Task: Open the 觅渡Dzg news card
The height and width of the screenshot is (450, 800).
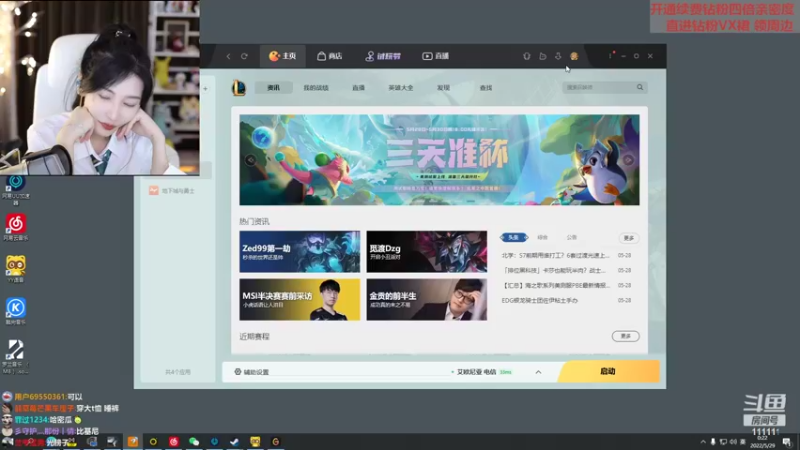Action: (x=427, y=252)
